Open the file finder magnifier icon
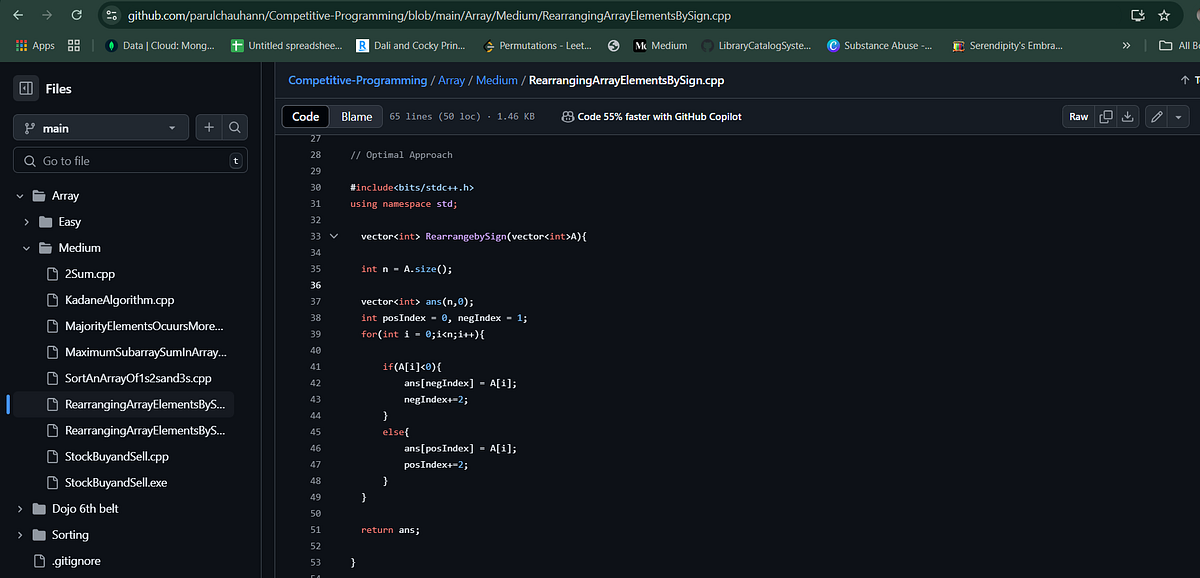The width and height of the screenshot is (1200, 578). (x=234, y=127)
